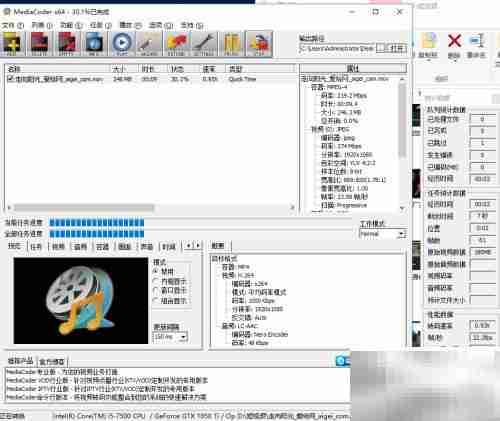Click the STOP transcoding toolbar icon
This screenshot has height=421, width=500.
point(259,44)
